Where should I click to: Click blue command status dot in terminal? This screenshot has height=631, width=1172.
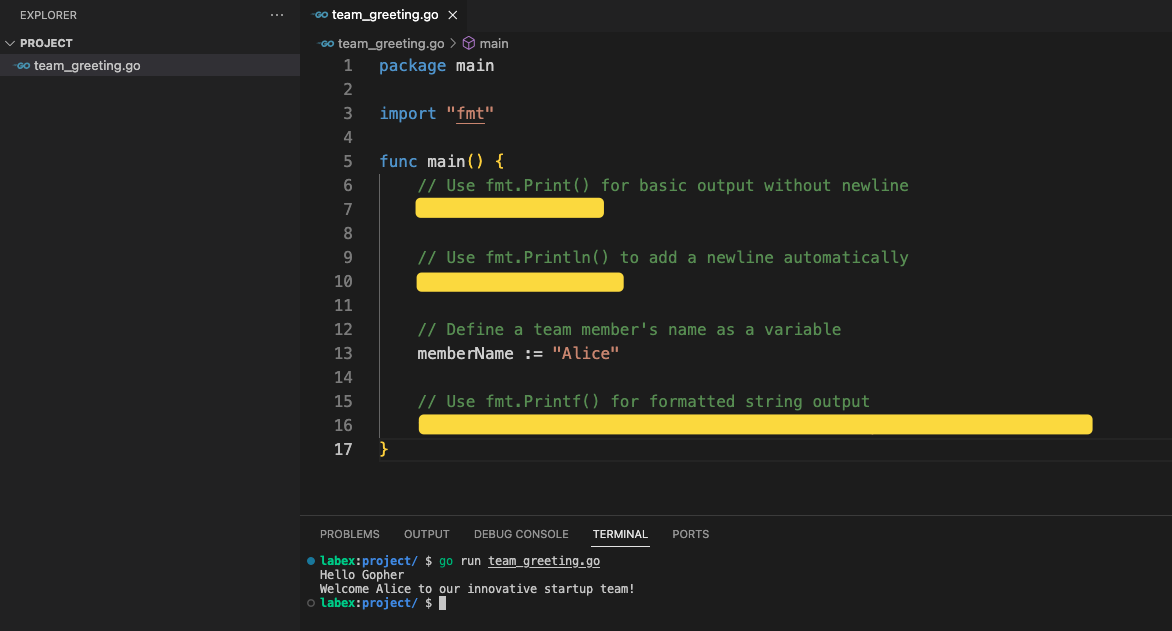[312, 561]
